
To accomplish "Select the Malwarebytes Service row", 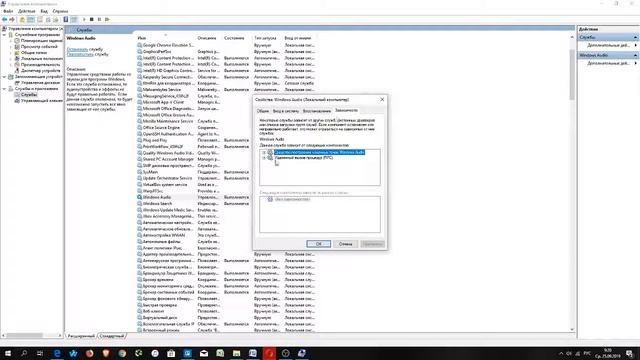I will point(227,89).
